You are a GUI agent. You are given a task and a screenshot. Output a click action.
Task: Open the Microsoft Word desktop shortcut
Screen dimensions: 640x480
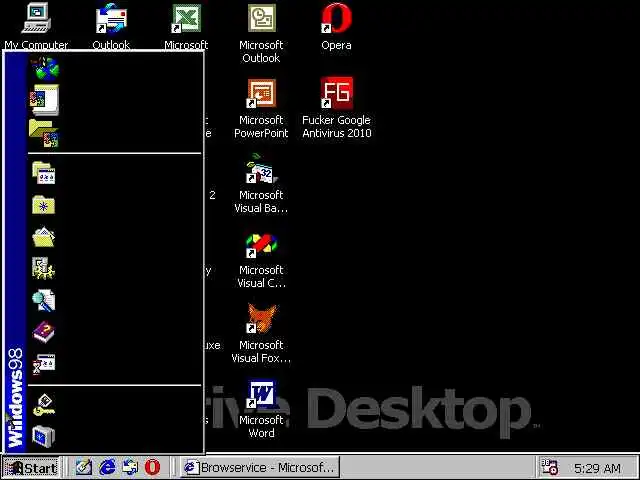[x=261, y=409]
